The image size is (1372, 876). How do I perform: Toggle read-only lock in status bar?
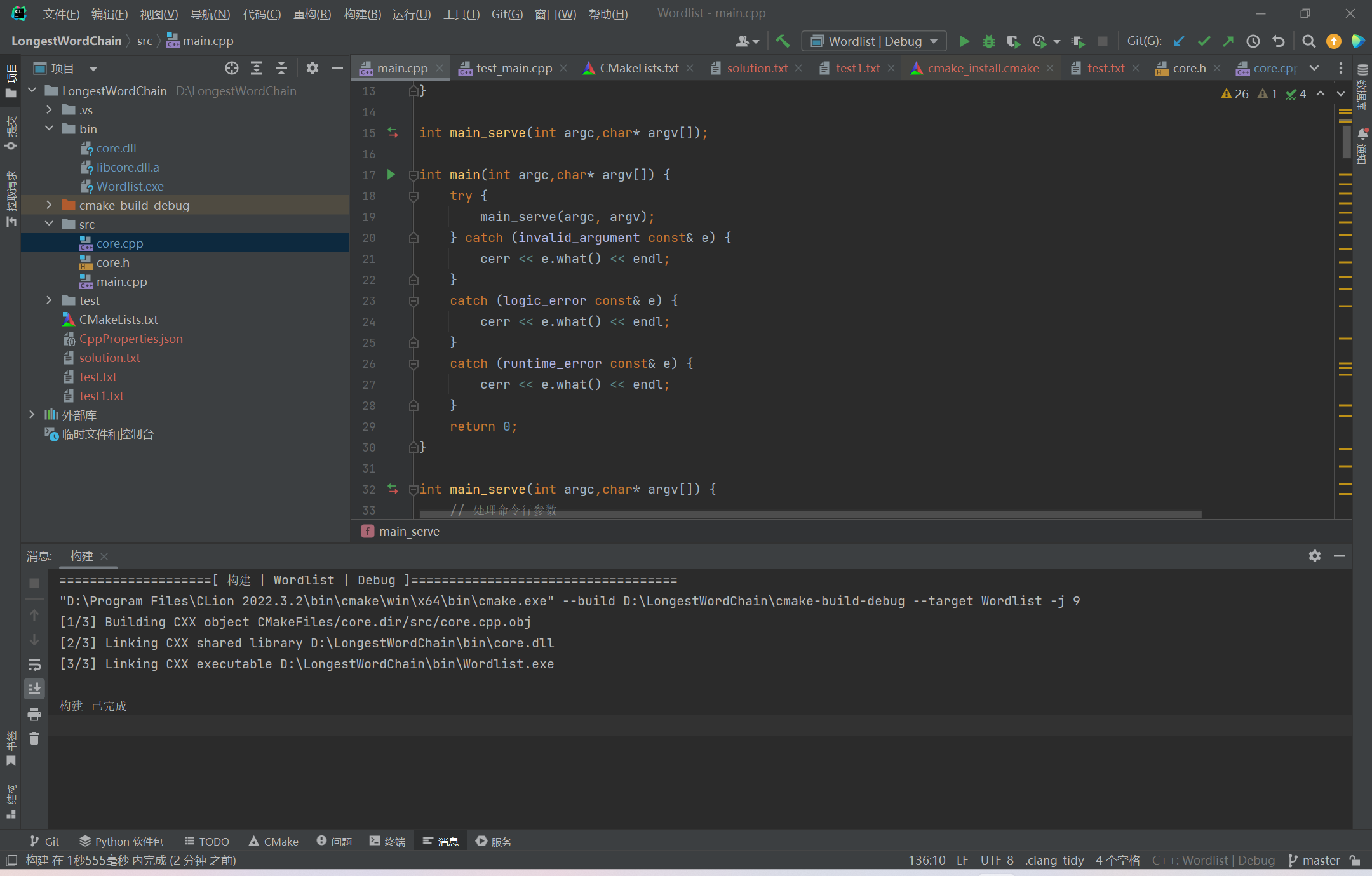[1355, 860]
